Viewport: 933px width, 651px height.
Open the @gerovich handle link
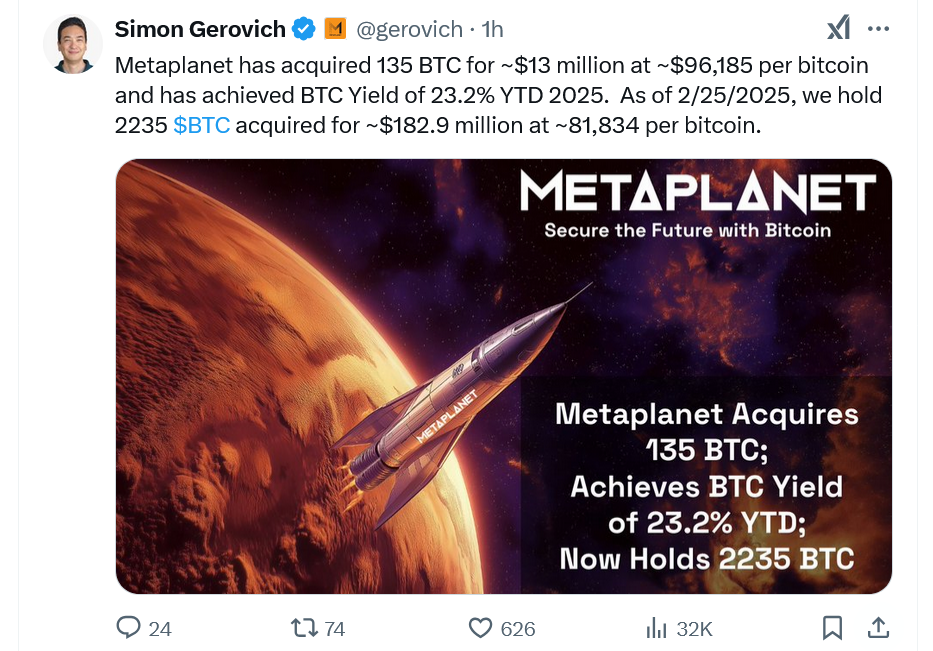(409, 29)
